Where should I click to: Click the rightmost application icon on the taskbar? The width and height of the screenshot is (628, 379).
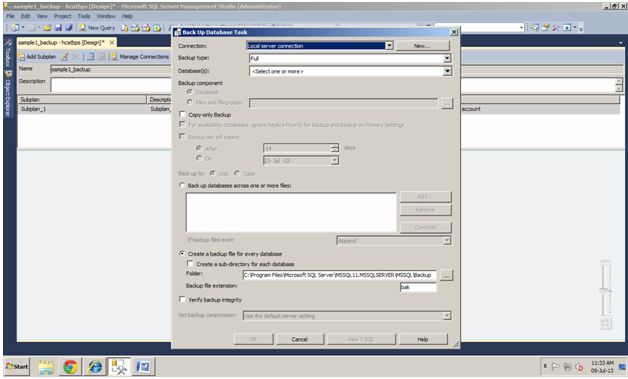tap(143, 367)
